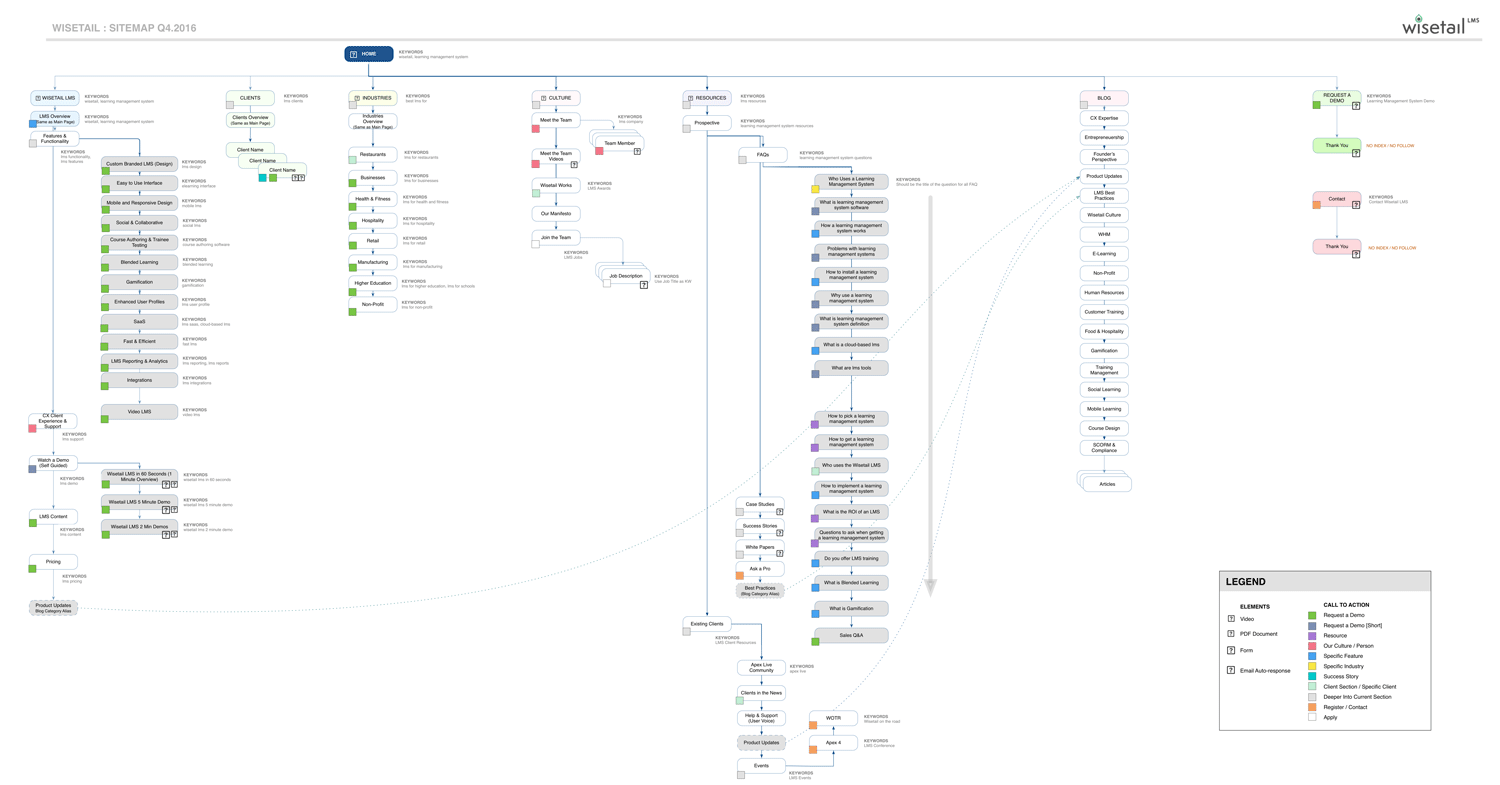The image size is (1500, 785).
Task: Select the Case Studies node
Action: 760,504
